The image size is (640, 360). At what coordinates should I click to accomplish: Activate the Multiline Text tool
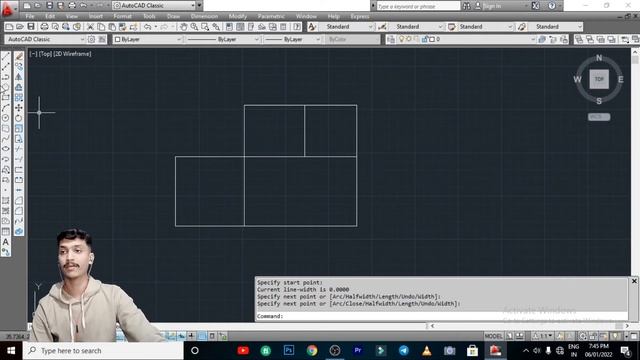6,242
